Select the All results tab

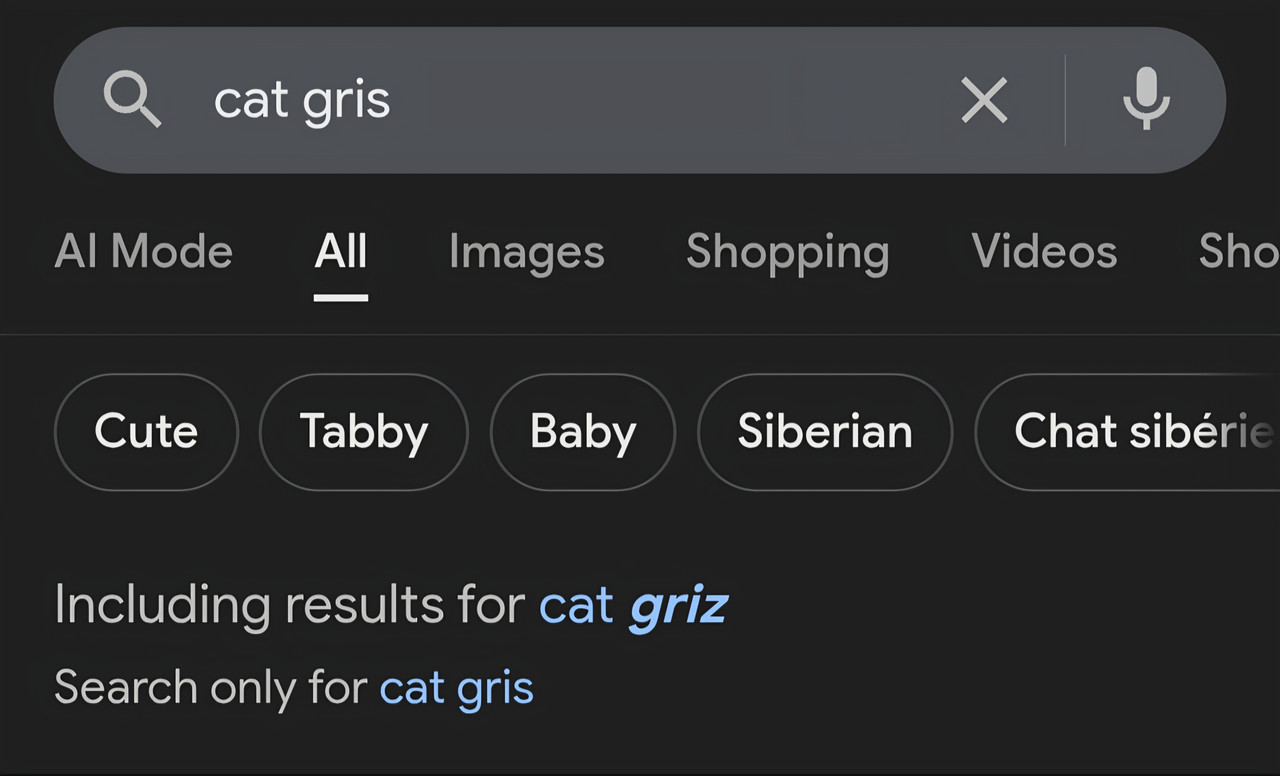[x=341, y=252]
